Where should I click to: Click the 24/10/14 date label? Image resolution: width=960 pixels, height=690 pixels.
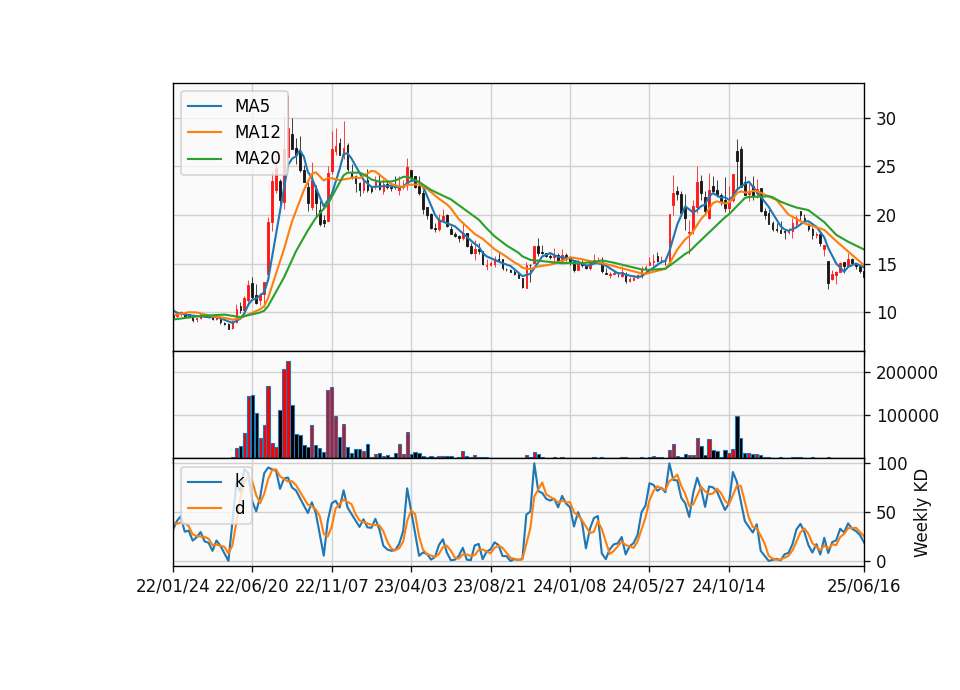point(729,586)
